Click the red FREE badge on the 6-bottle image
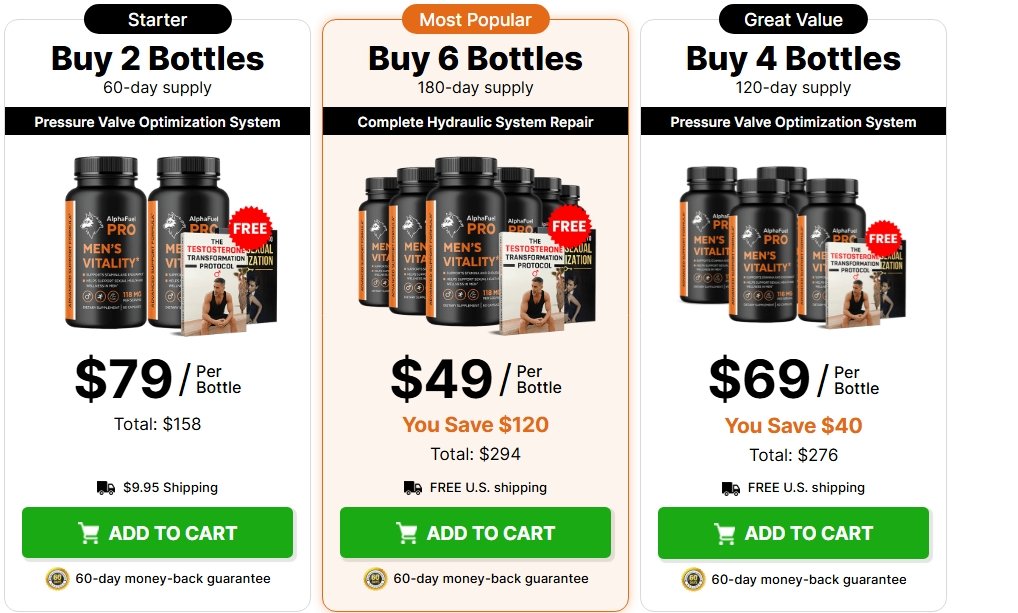The width and height of the screenshot is (1018, 613). (569, 227)
